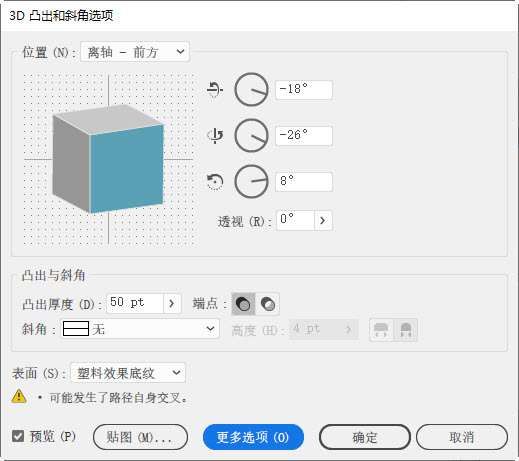Click the Y-axis rotation angle dial

pos(251,136)
